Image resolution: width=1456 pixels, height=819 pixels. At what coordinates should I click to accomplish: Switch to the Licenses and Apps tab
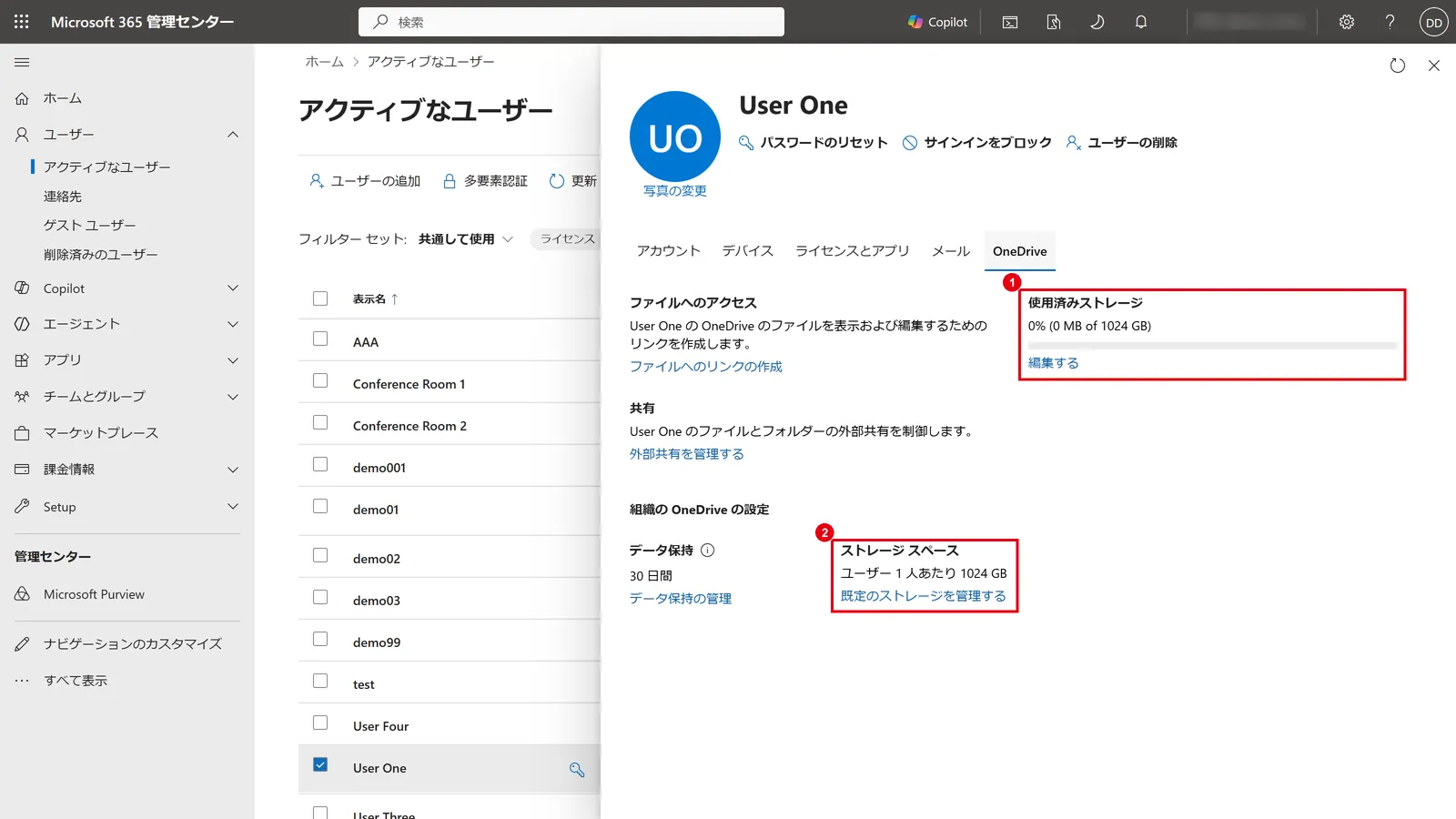(853, 251)
